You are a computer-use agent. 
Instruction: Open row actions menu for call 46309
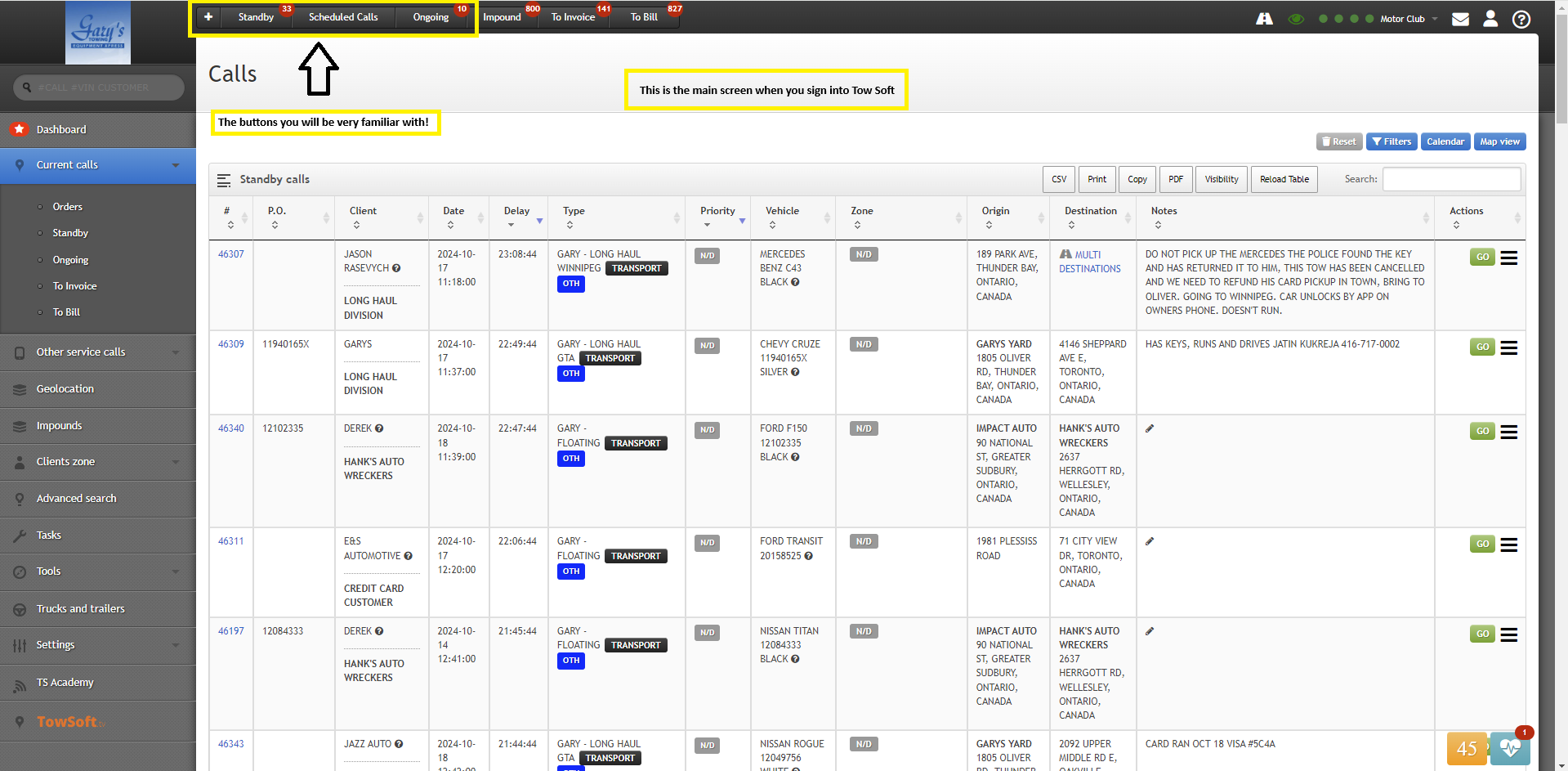[x=1508, y=347]
